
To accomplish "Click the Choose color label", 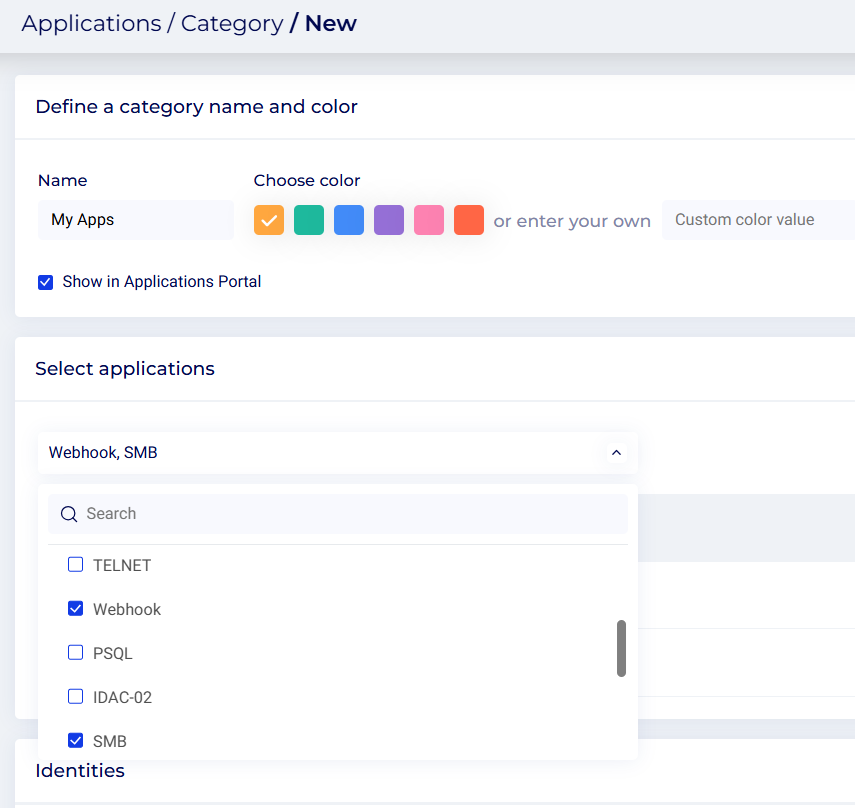I will [306, 180].
